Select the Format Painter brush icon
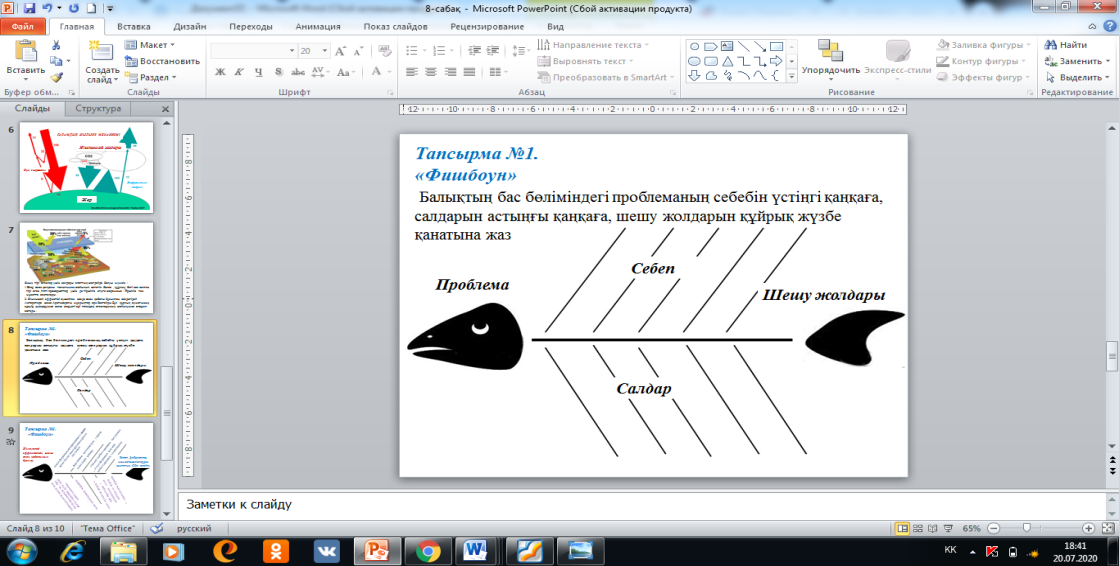 (57, 76)
